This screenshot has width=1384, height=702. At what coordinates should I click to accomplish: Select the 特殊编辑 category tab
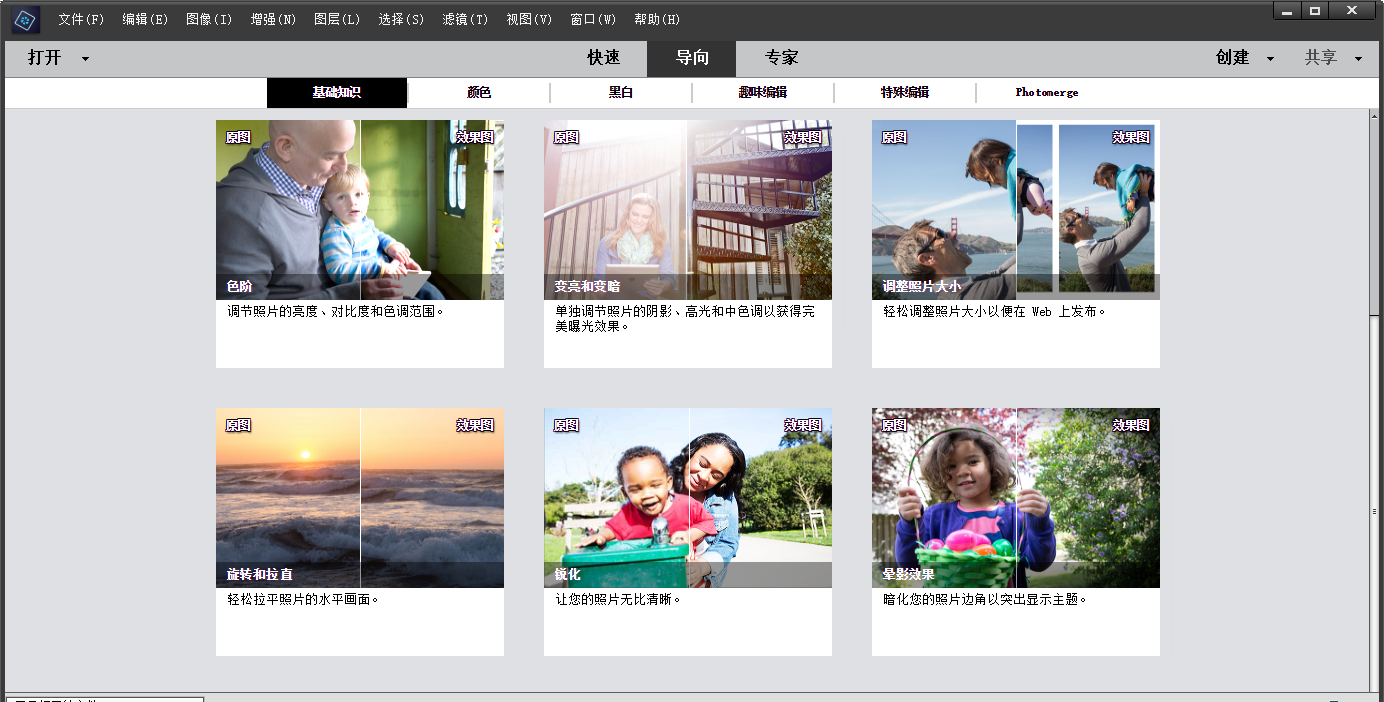(905, 93)
